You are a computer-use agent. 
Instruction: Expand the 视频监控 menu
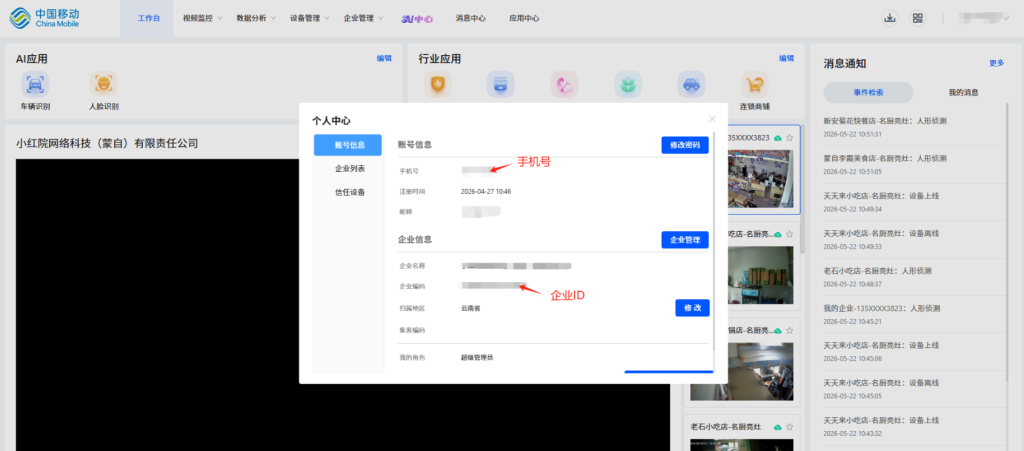[202, 18]
